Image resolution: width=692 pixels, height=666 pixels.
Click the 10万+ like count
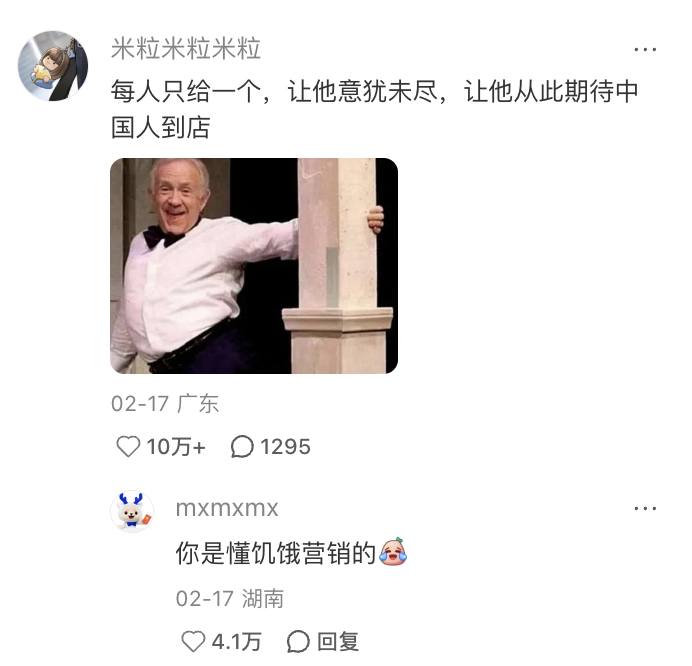pos(176,446)
